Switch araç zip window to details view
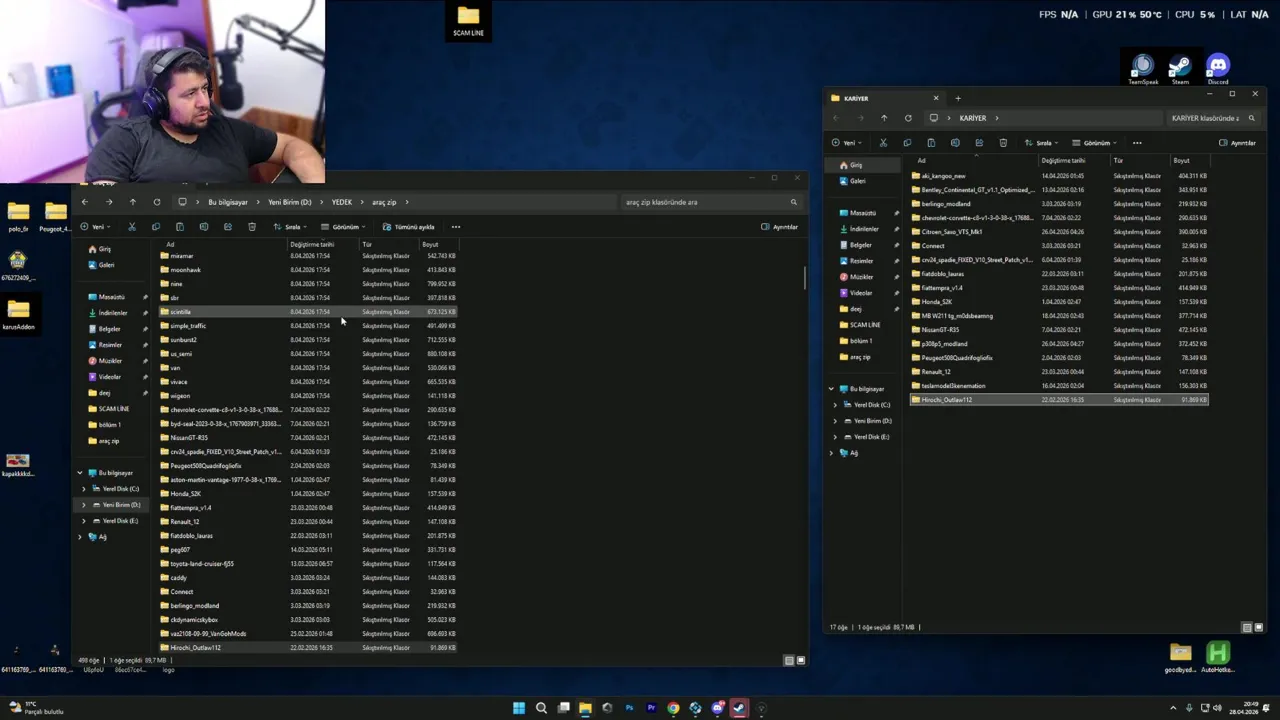 pos(789,660)
